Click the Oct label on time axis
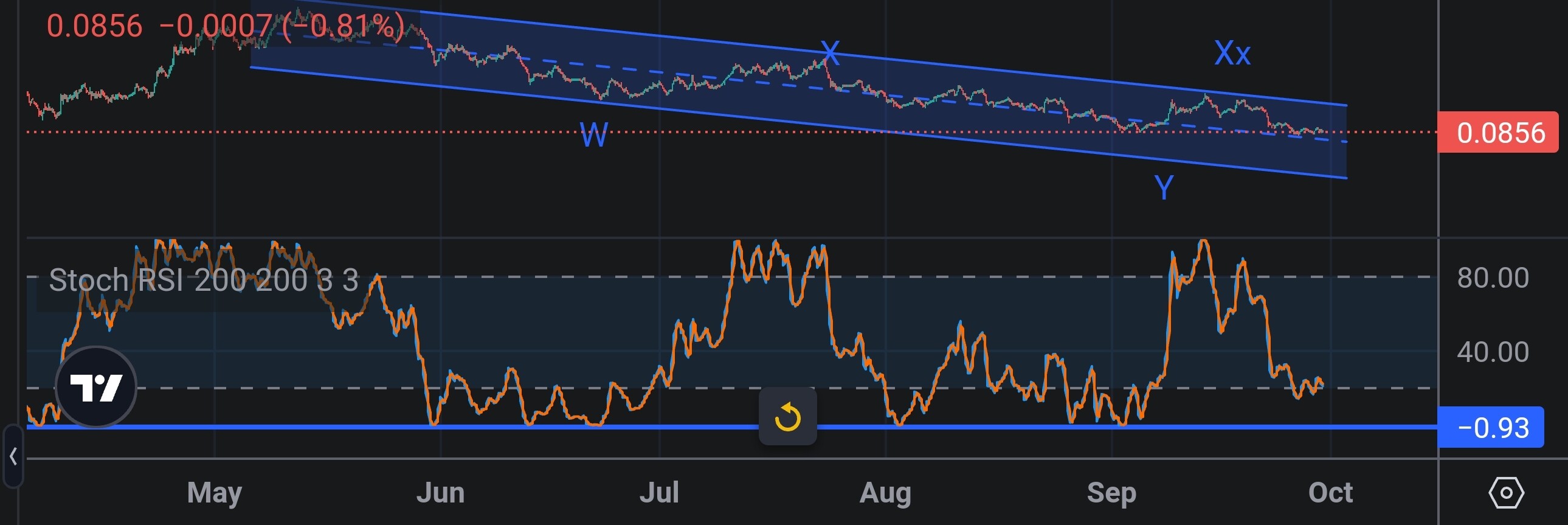This screenshot has height=525, width=1568. (1330, 492)
